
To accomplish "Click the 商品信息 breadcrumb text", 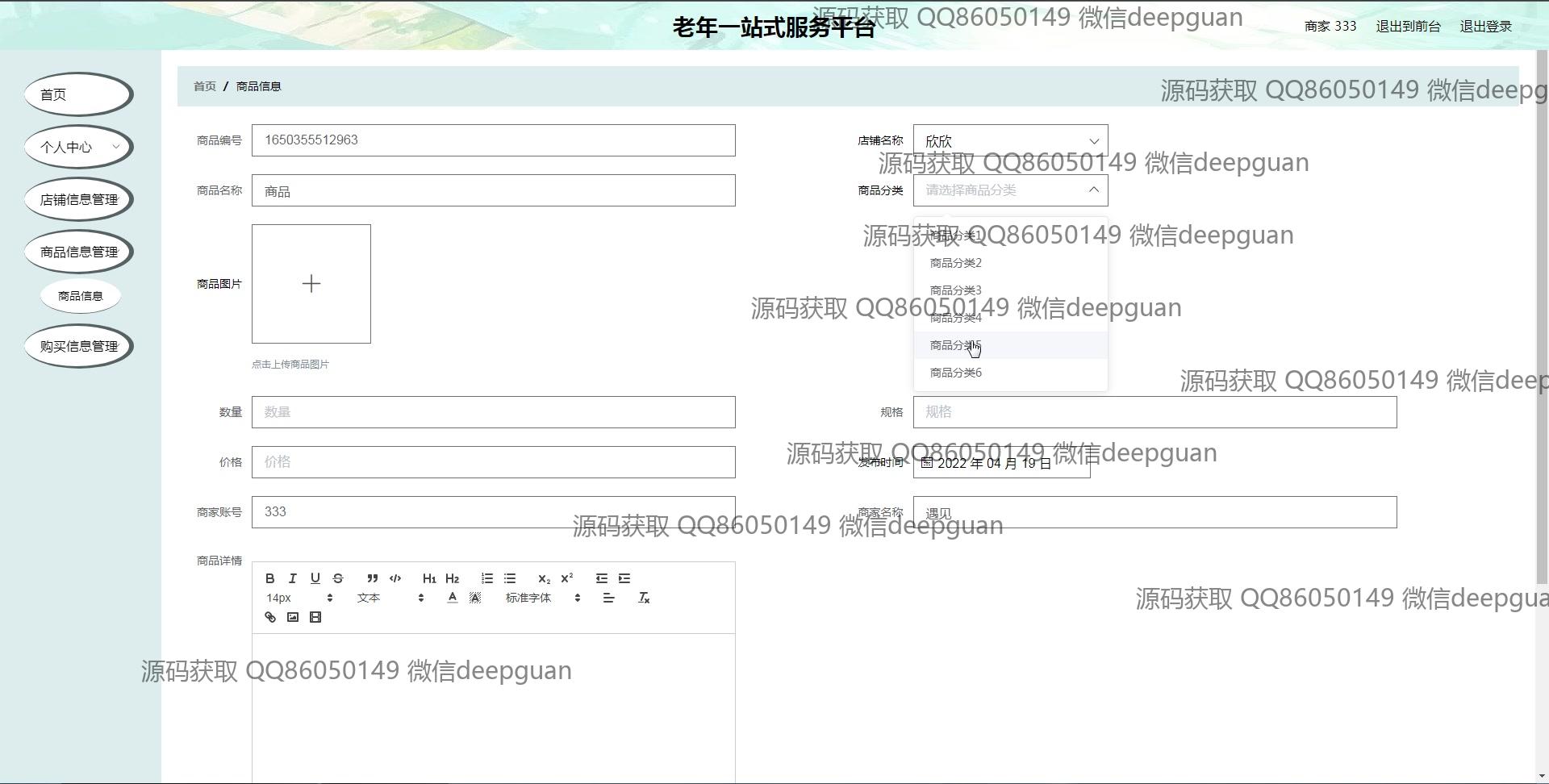I will (x=258, y=86).
